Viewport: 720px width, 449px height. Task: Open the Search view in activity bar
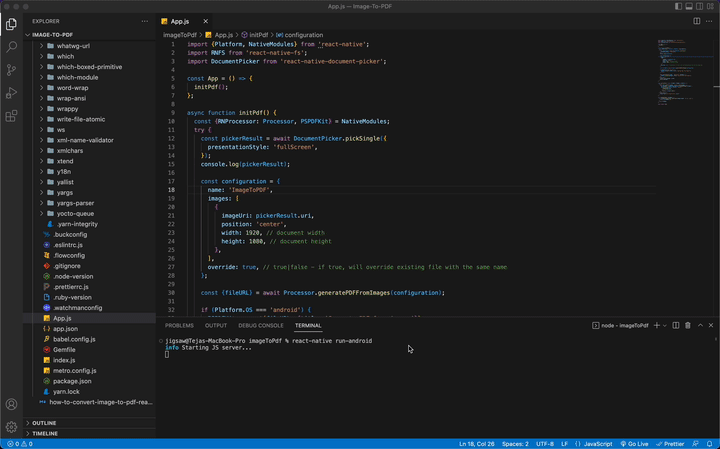[x=11, y=47]
